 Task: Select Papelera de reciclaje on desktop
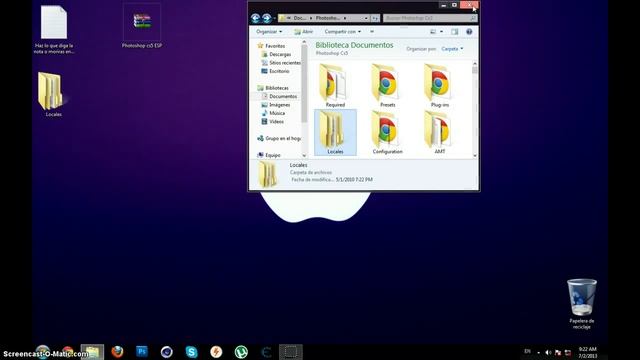(582, 304)
